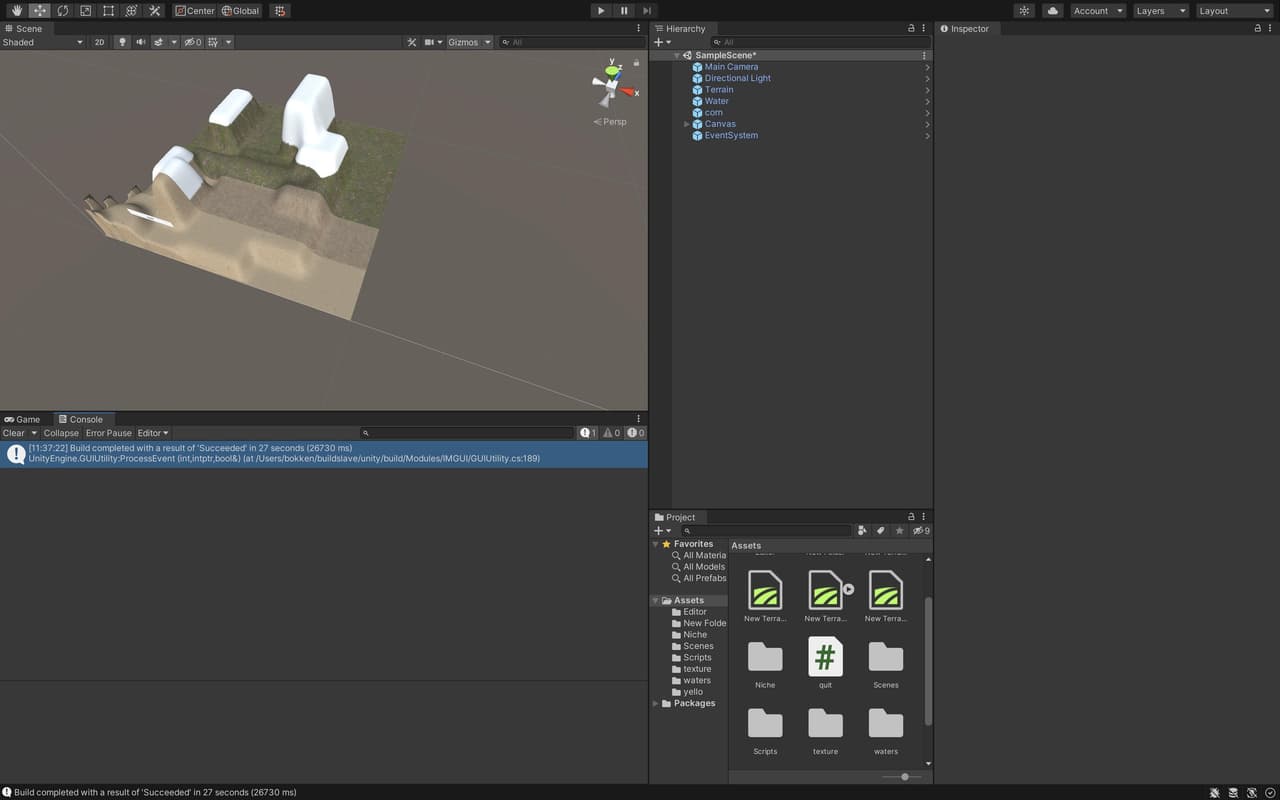Click the Scene view search field
This screenshot has height=800, width=1280.
click(x=570, y=42)
